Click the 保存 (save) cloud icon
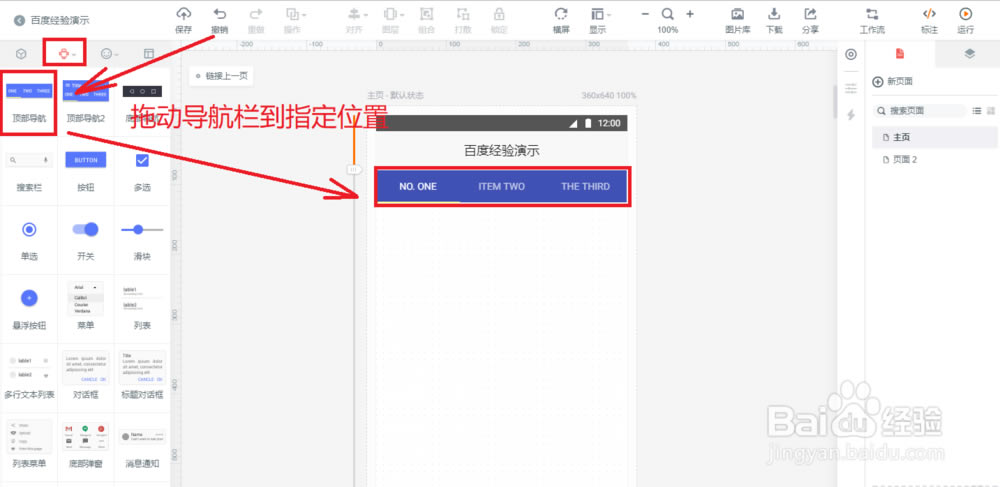 click(x=183, y=14)
